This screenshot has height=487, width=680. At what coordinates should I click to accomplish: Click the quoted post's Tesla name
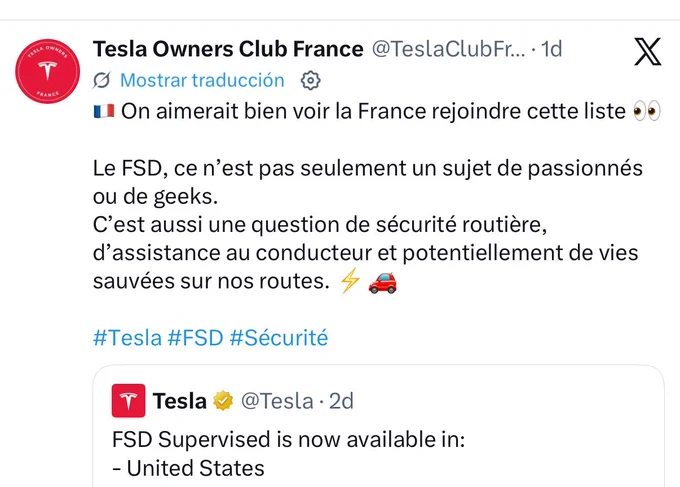point(180,401)
